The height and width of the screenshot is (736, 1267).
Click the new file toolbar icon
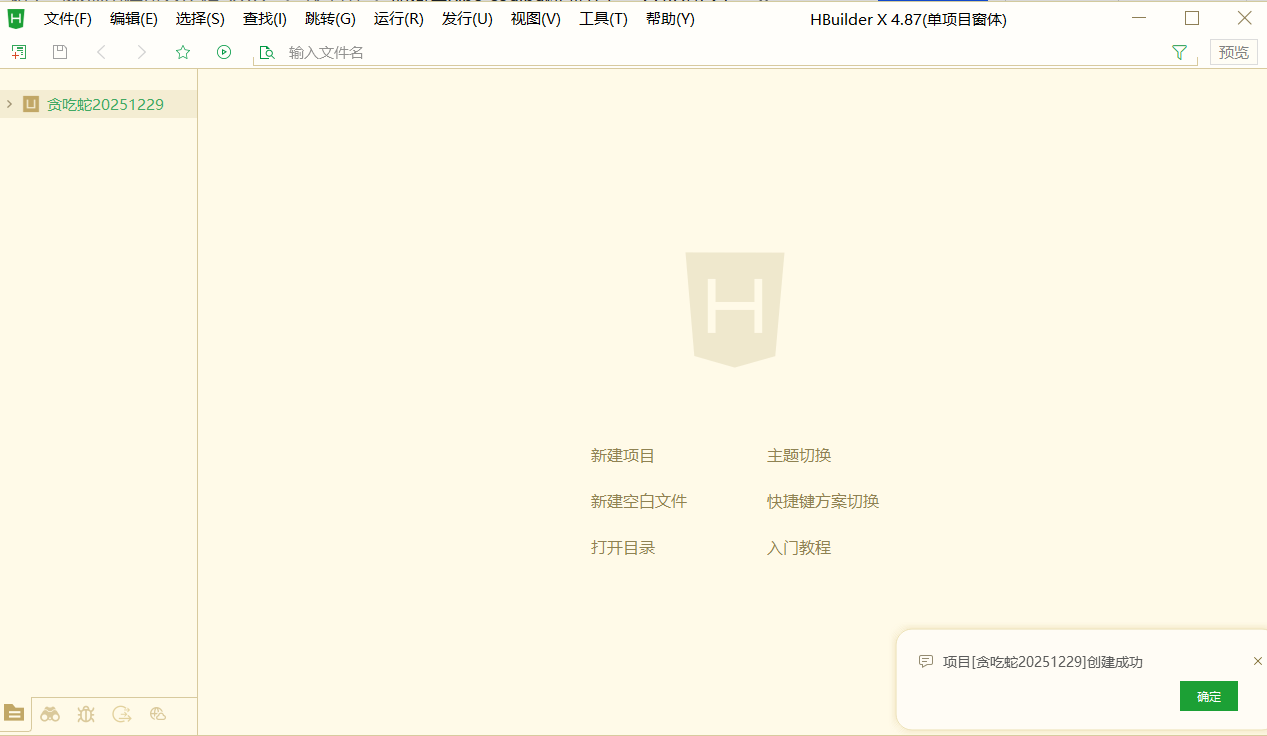[x=18, y=52]
